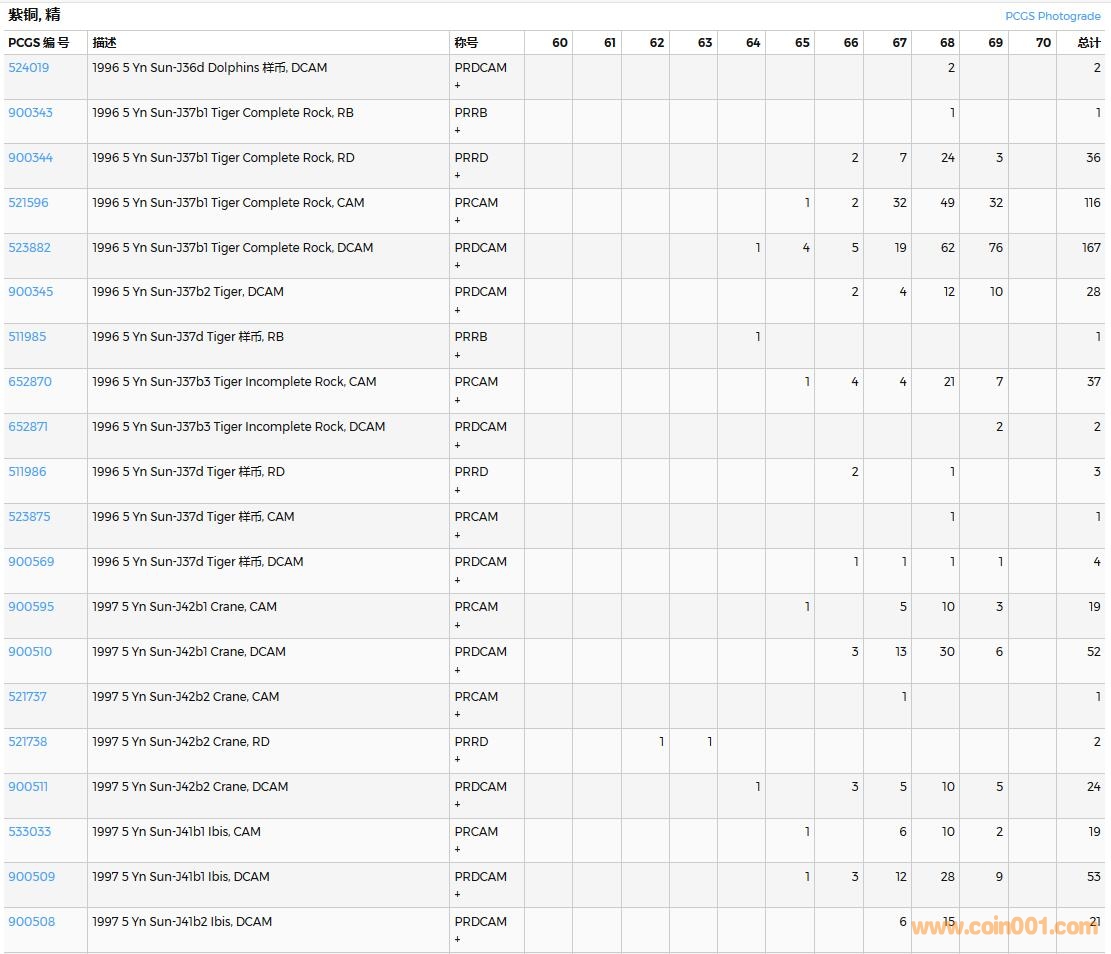Select PCGS number 523882 link
Image resolution: width=1111 pixels, height=954 pixels.
pos(29,248)
